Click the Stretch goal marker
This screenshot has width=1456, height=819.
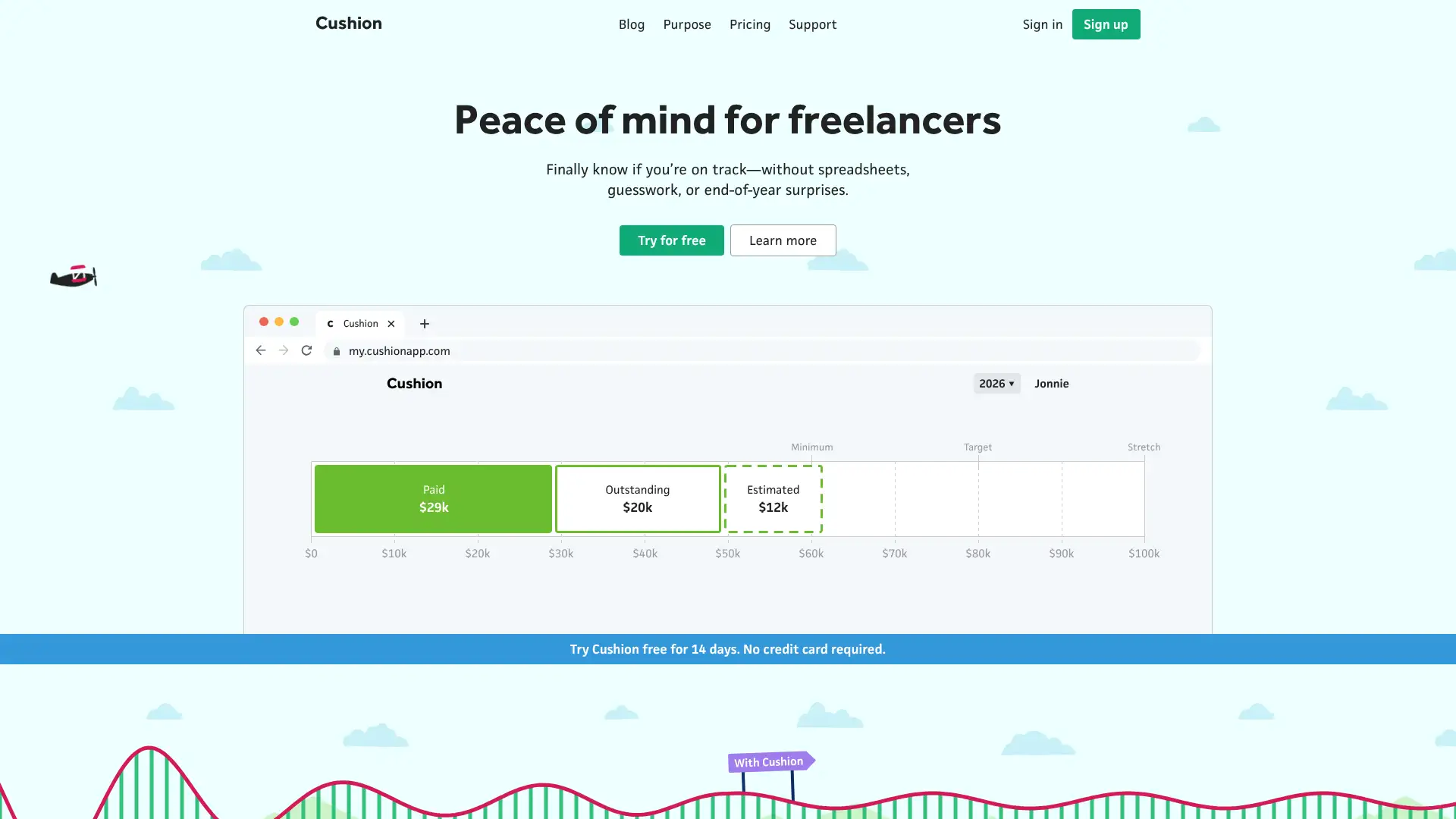[x=1144, y=447]
